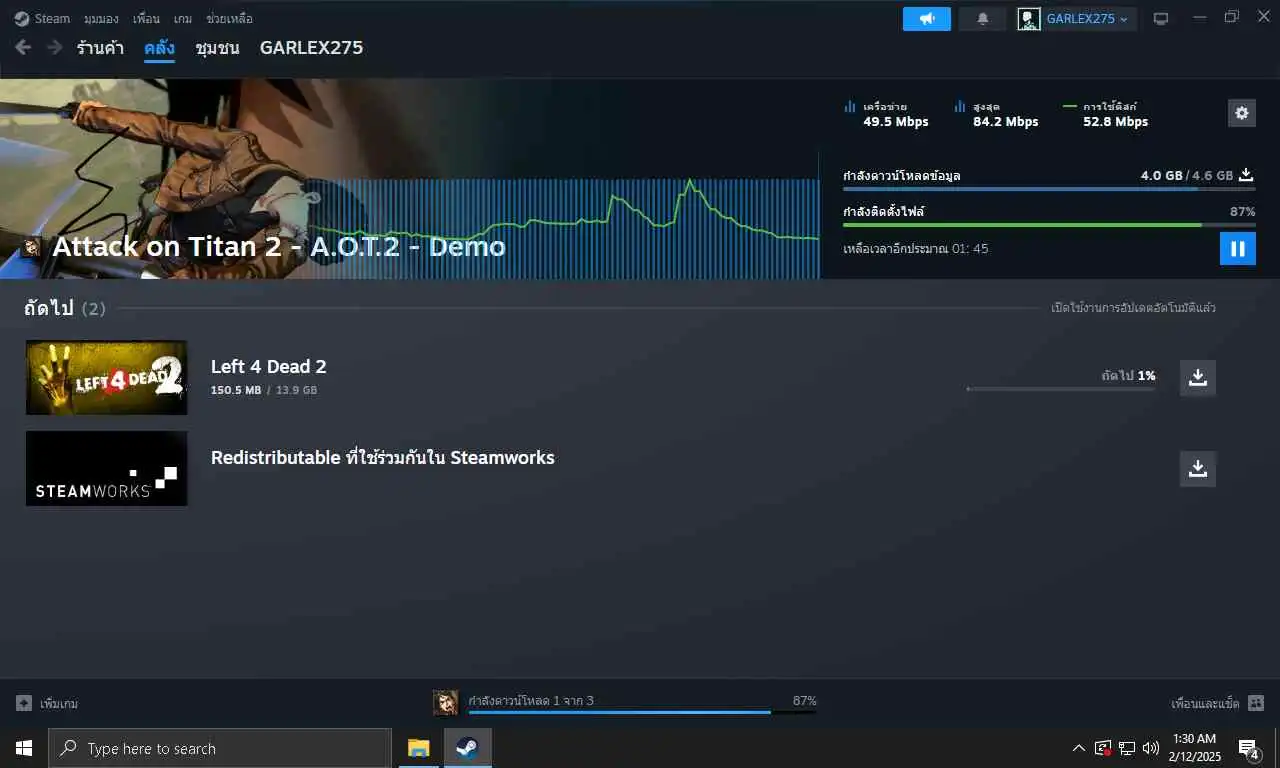Switch to Big Picture mode icon
The width and height of the screenshot is (1280, 768).
click(x=1161, y=18)
